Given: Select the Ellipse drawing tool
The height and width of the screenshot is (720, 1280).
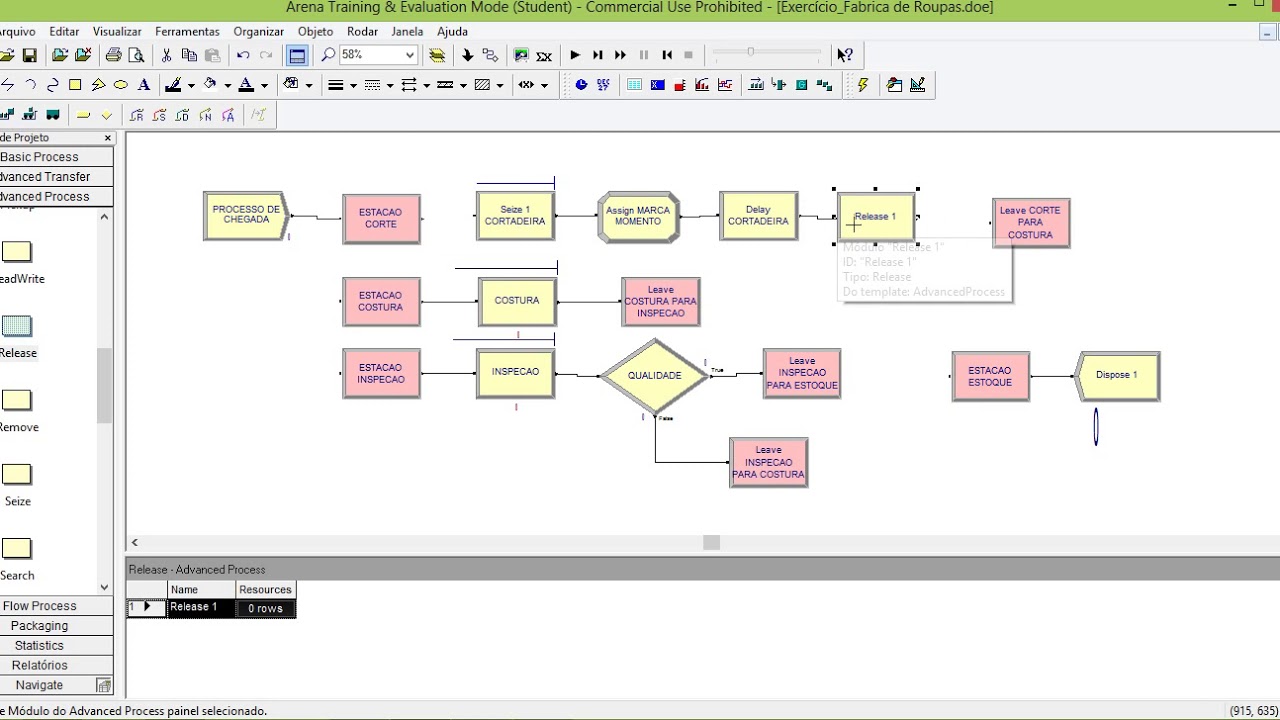Looking at the screenshot, I should [121, 85].
